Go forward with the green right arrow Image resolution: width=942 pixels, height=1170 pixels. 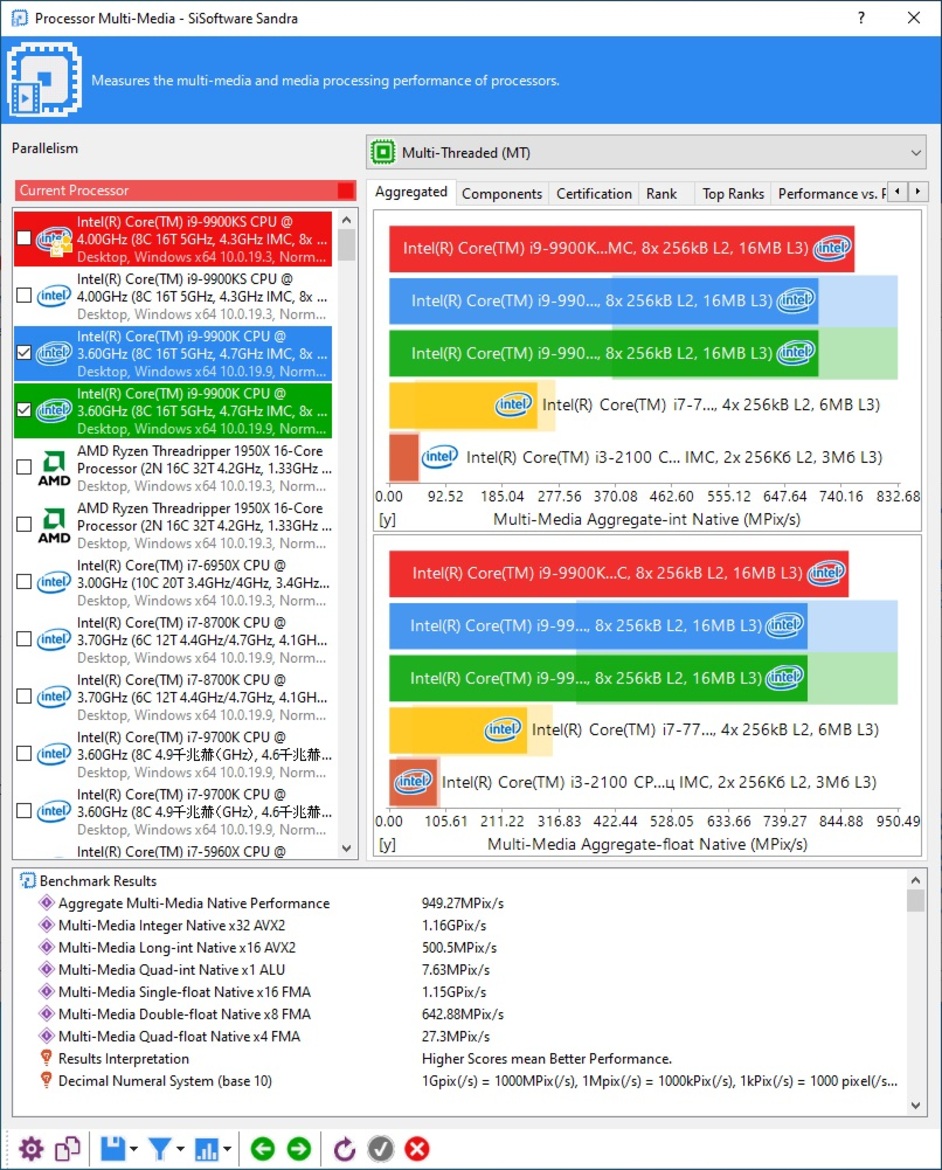pyautogui.click(x=299, y=1148)
